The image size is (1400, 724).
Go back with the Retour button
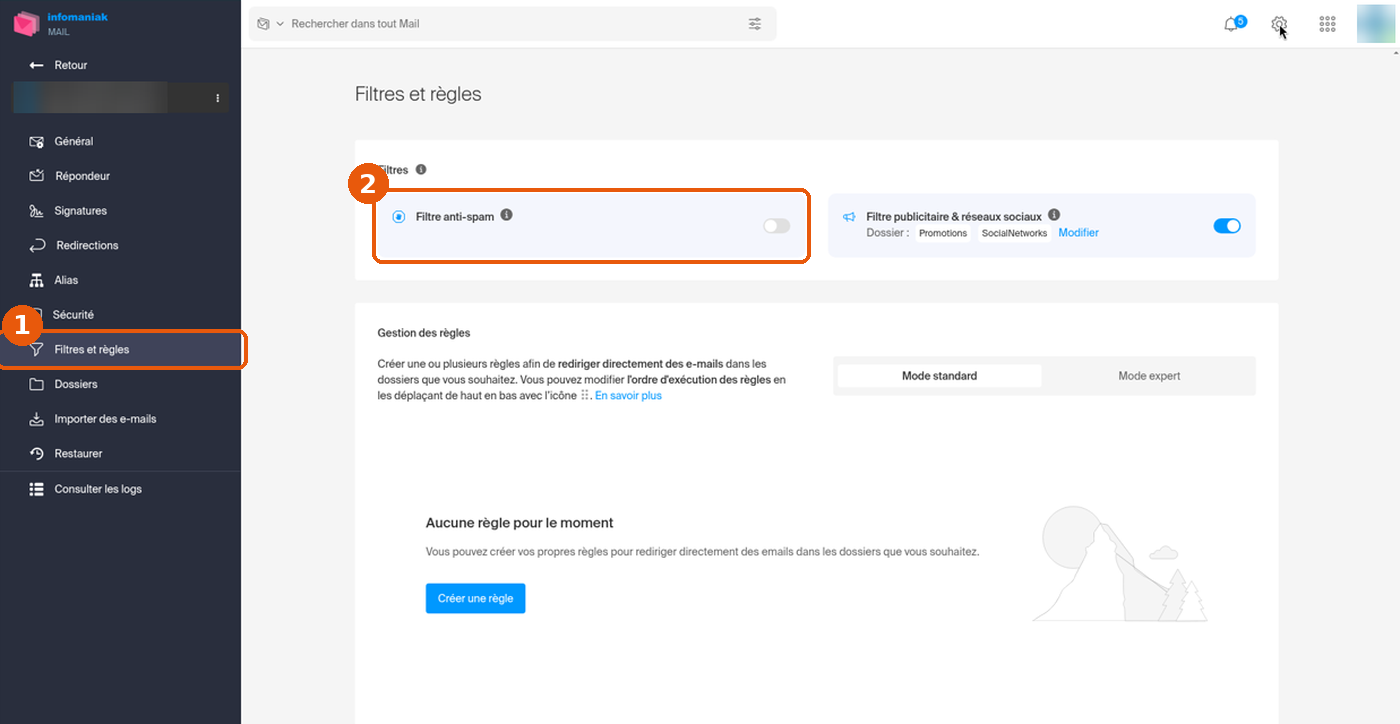(59, 65)
